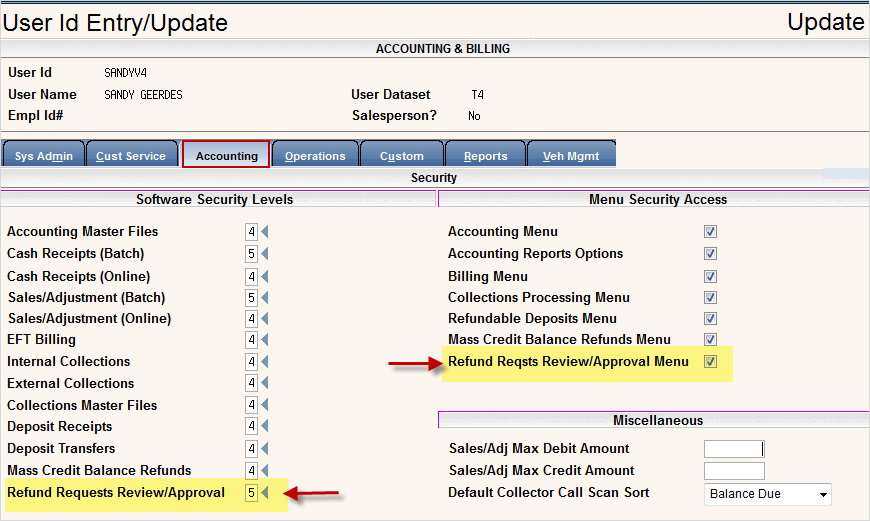Click User Dataset value T4
This screenshot has height=521, width=870.
click(477, 95)
